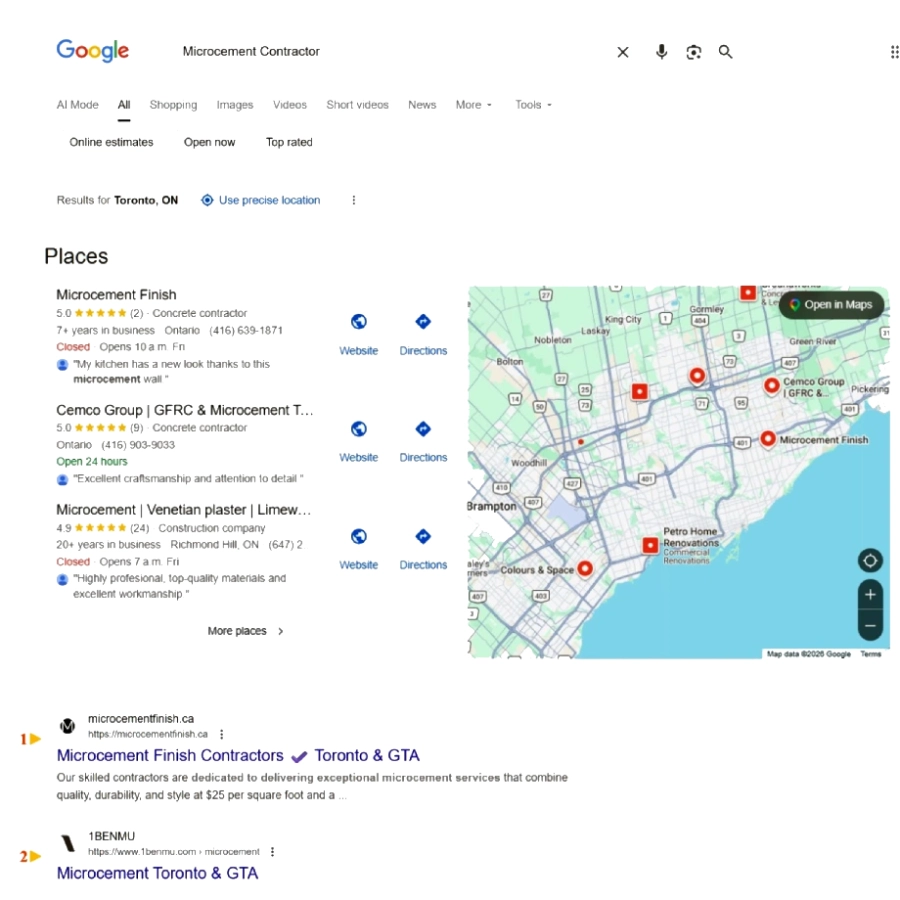The width and height of the screenshot is (900, 900).
Task: Apply the Open now filter
Action: pos(210,142)
